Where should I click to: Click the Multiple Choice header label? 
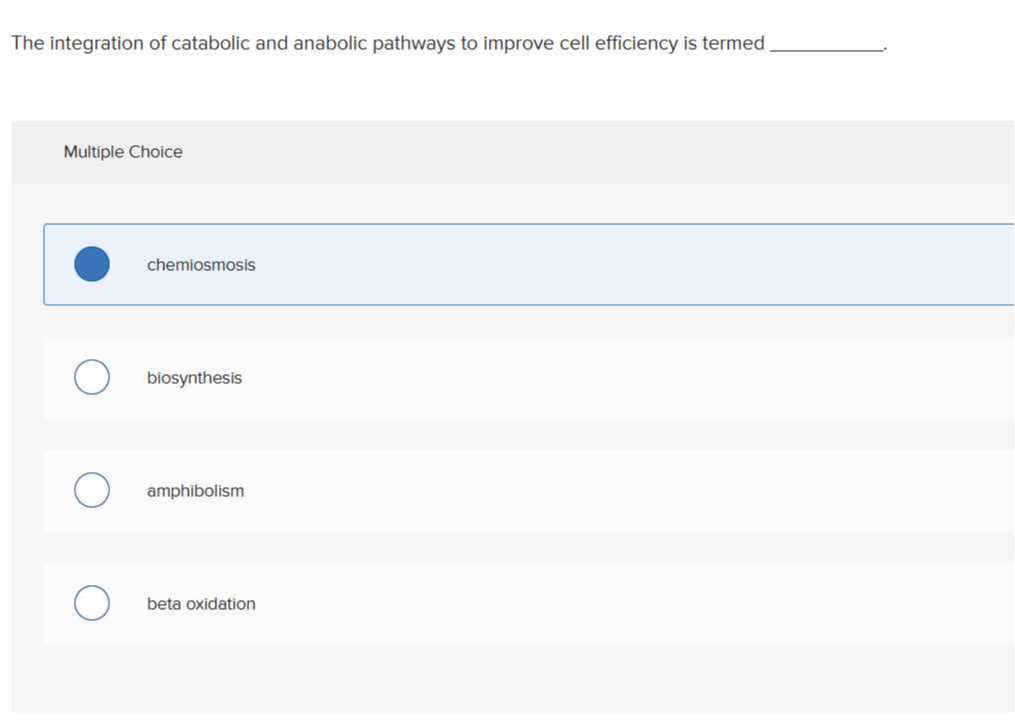[x=123, y=152]
